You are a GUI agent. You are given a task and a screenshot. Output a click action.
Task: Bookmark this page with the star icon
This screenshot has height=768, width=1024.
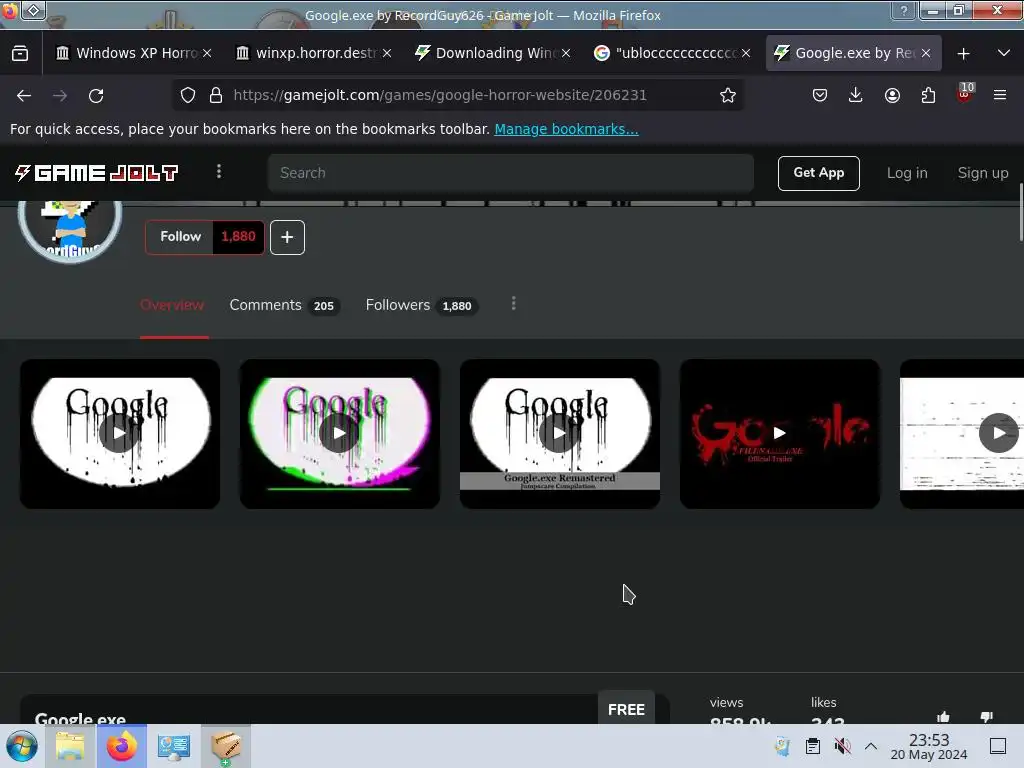pyautogui.click(x=728, y=95)
